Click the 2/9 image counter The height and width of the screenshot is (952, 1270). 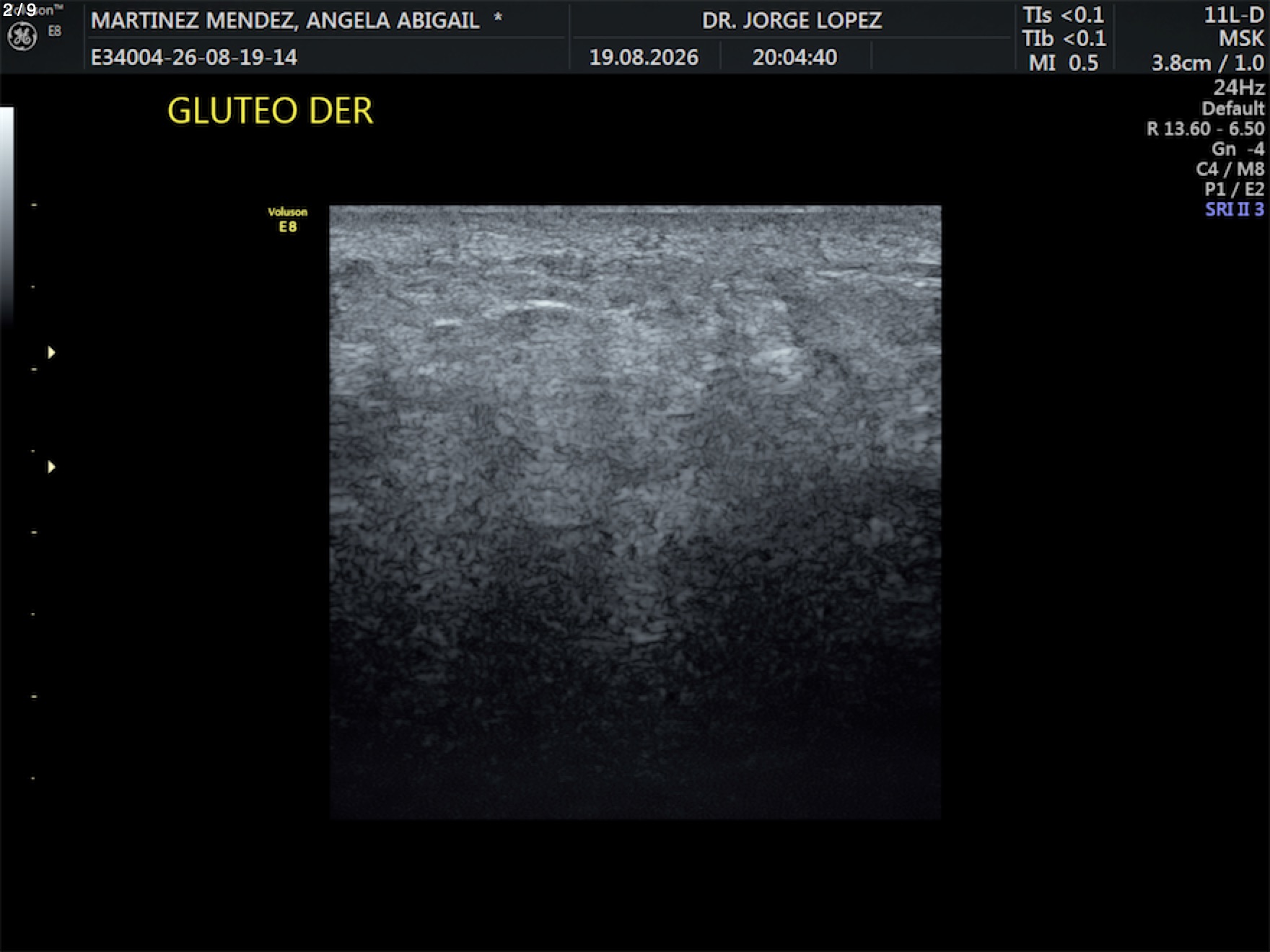19,10
